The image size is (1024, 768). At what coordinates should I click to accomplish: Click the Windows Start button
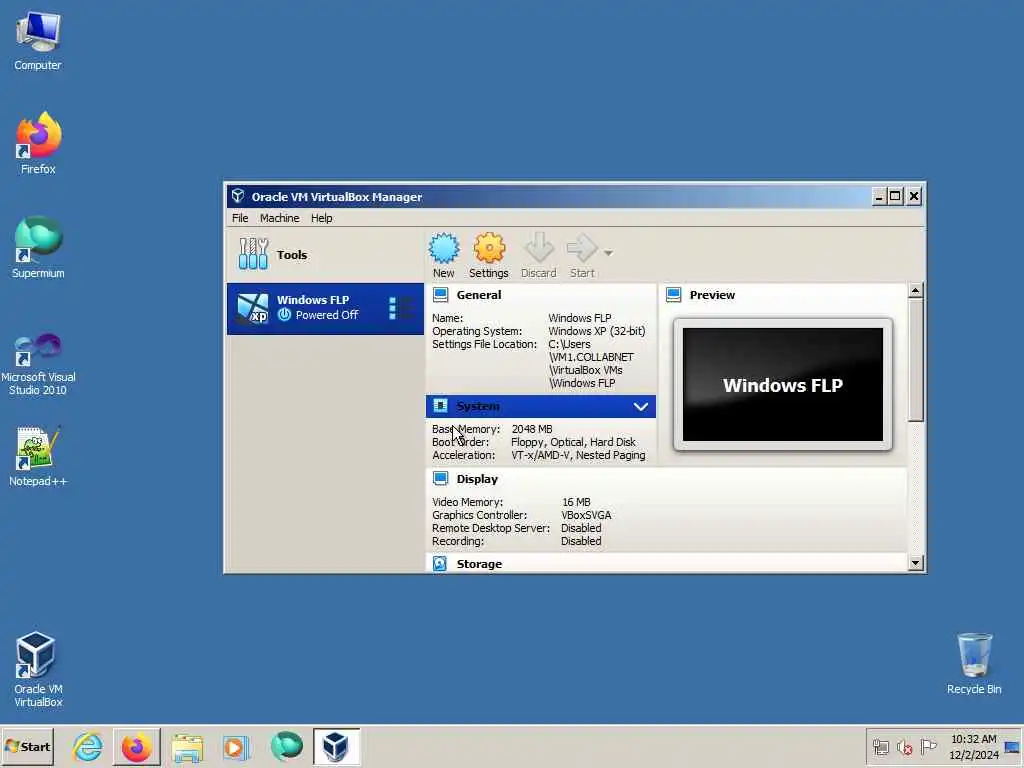pyautogui.click(x=27, y=746)
